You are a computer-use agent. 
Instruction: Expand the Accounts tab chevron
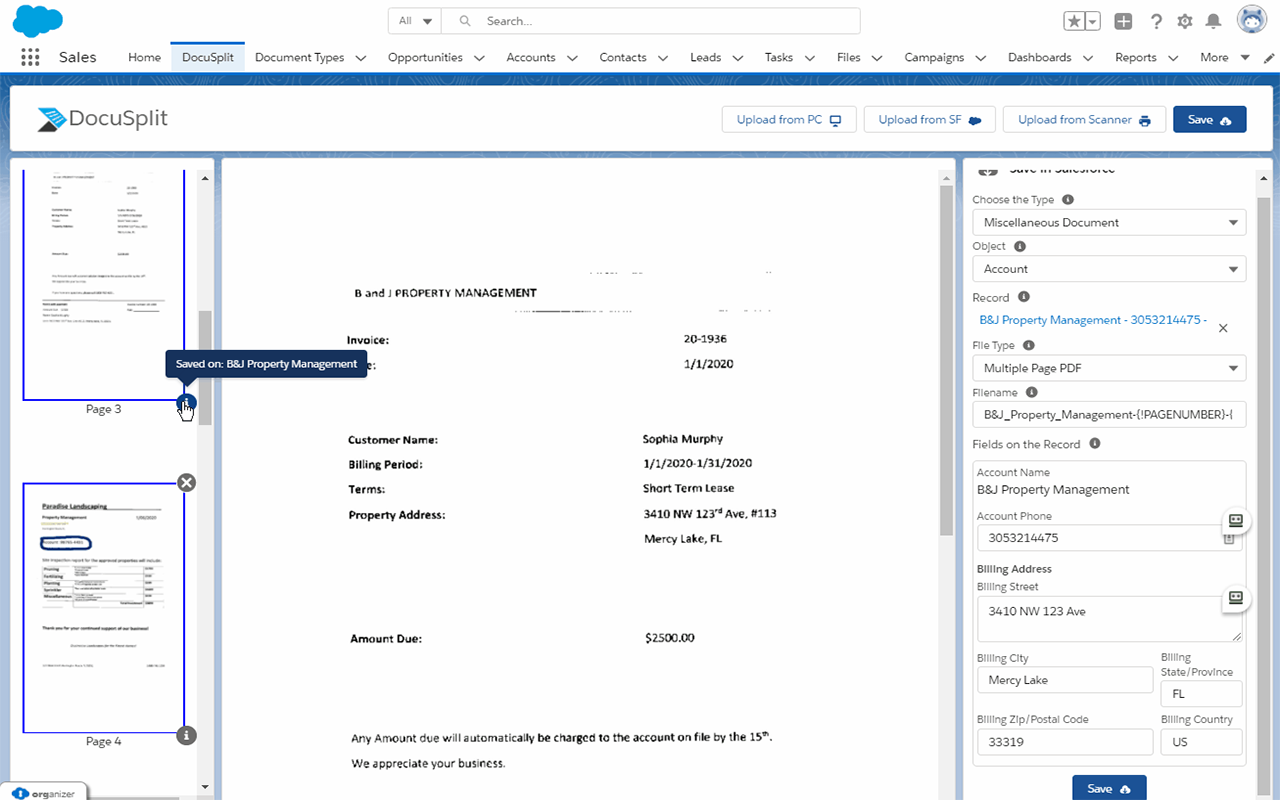pyautogui.click(x=572, y=58)
